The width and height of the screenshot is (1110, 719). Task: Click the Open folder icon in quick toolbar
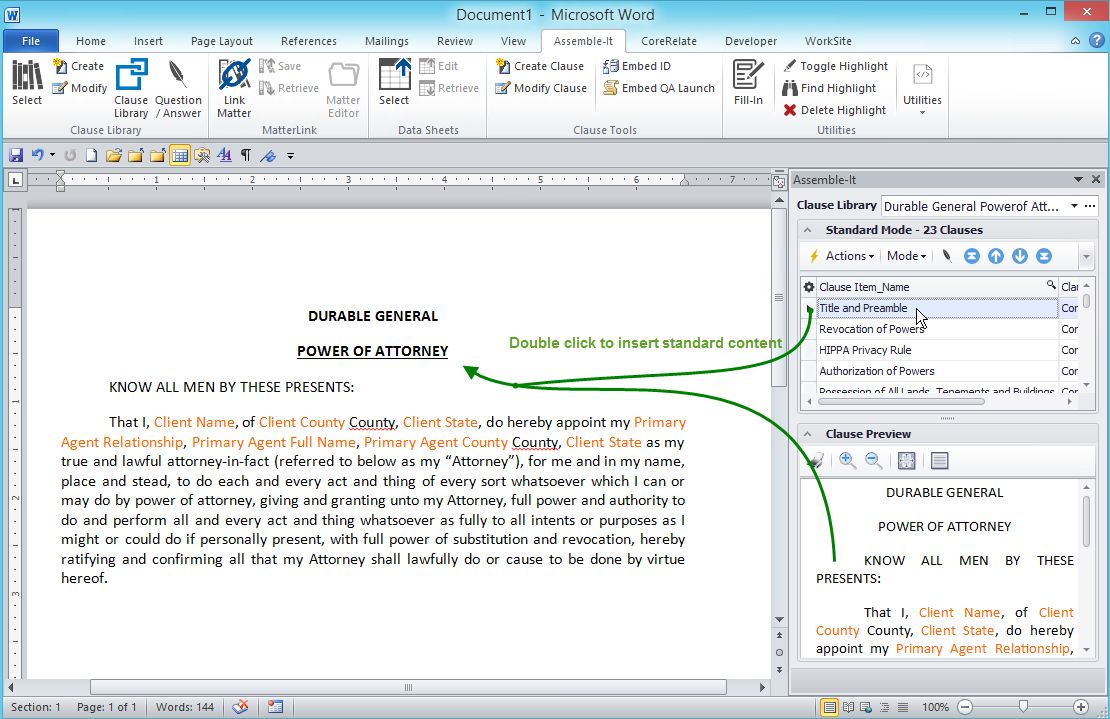click(x=113, y=155)
